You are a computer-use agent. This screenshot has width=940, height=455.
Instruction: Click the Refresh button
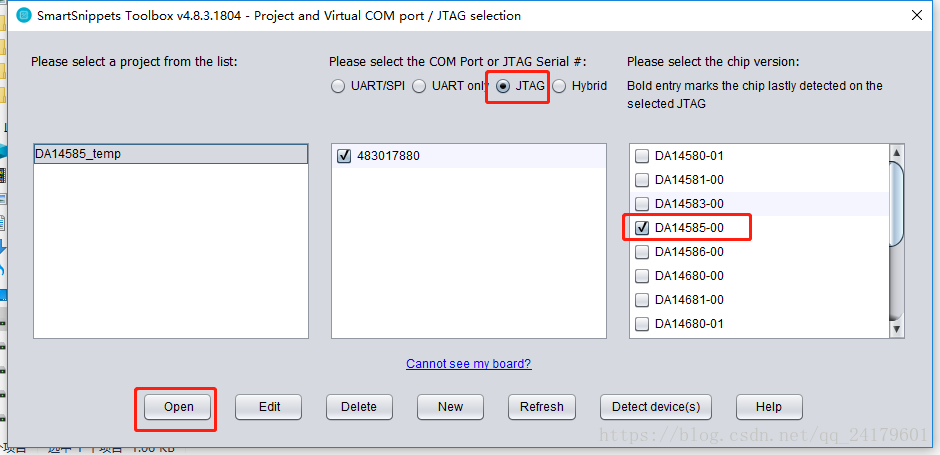pos(541,407)
